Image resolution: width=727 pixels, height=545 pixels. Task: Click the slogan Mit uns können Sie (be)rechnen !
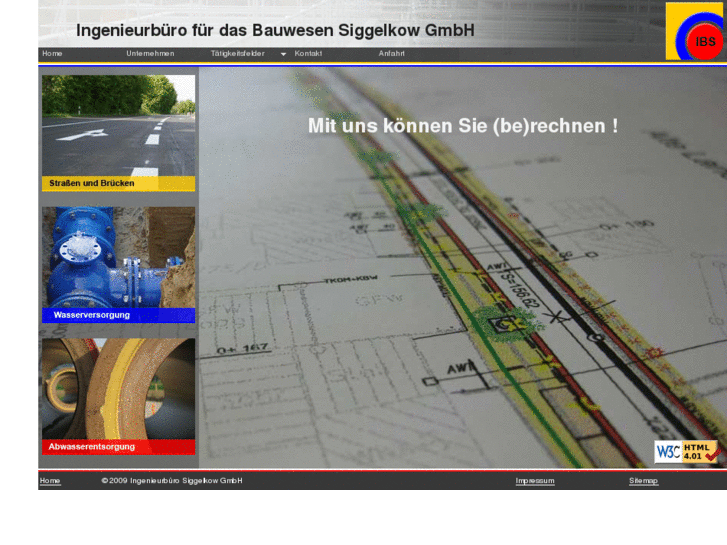463,126
